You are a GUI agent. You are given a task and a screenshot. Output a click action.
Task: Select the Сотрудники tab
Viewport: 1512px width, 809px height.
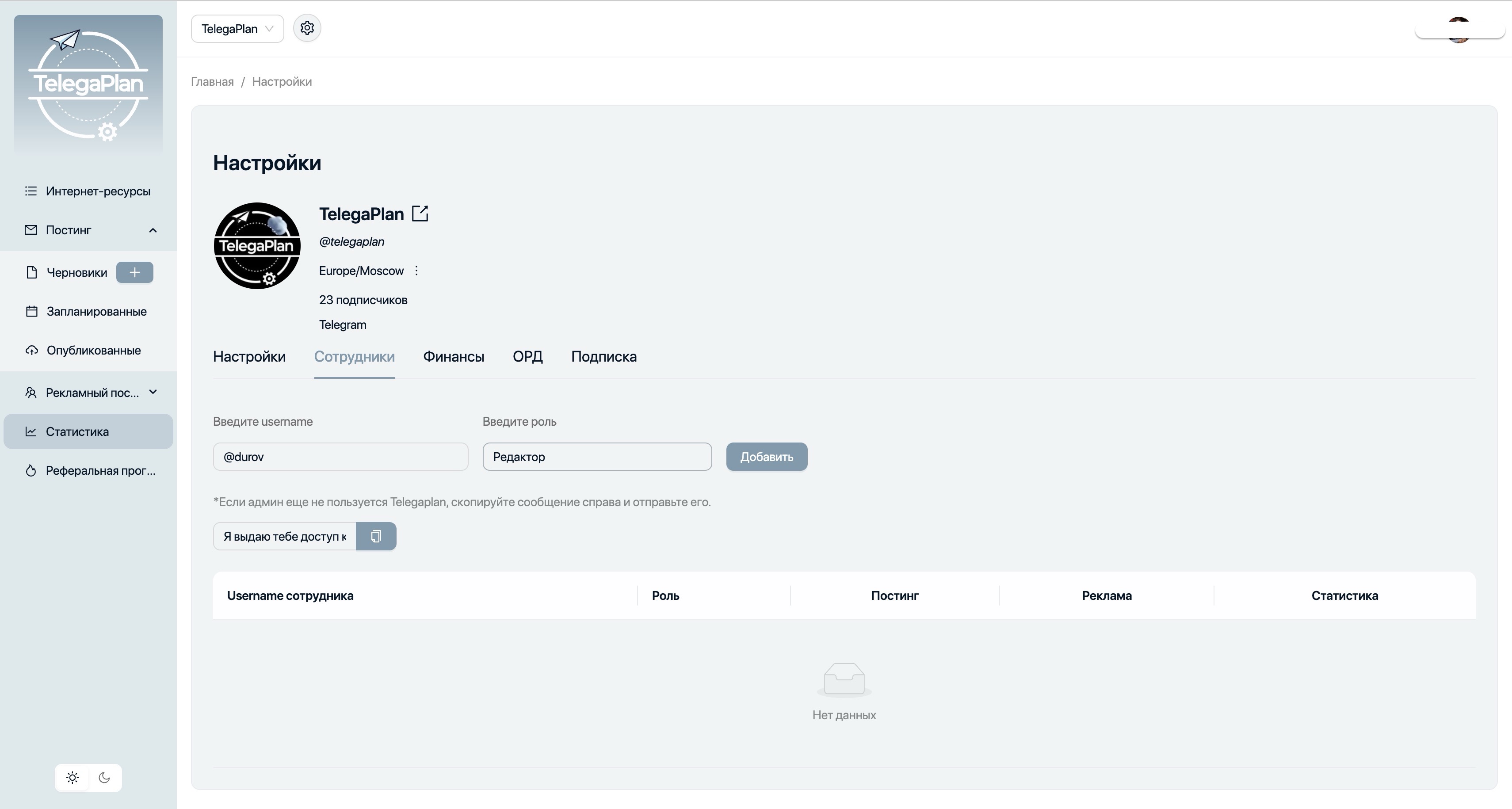pyautogui.click(x=355, y=356)
